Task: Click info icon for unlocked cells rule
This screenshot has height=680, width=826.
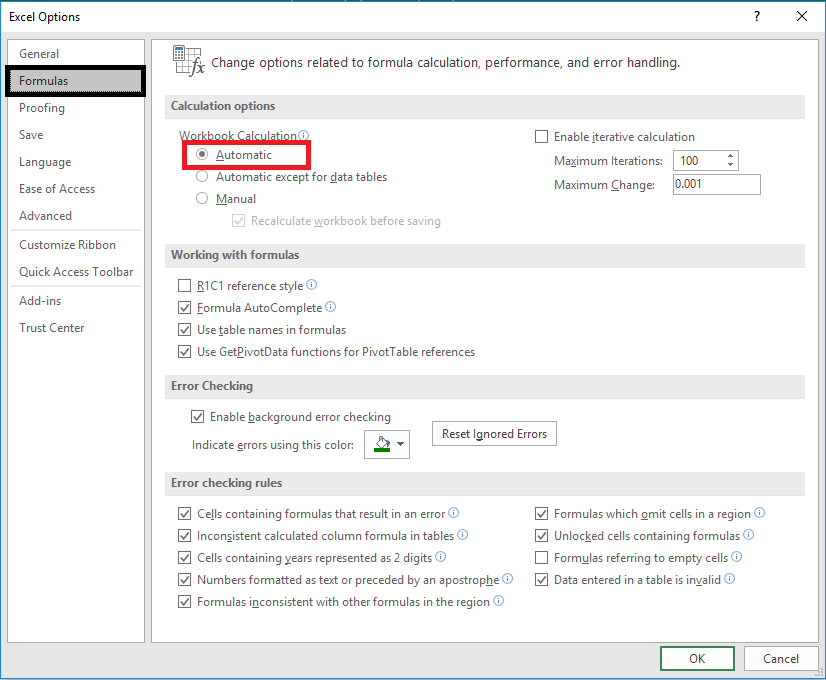Action: (x=749, y=535)
